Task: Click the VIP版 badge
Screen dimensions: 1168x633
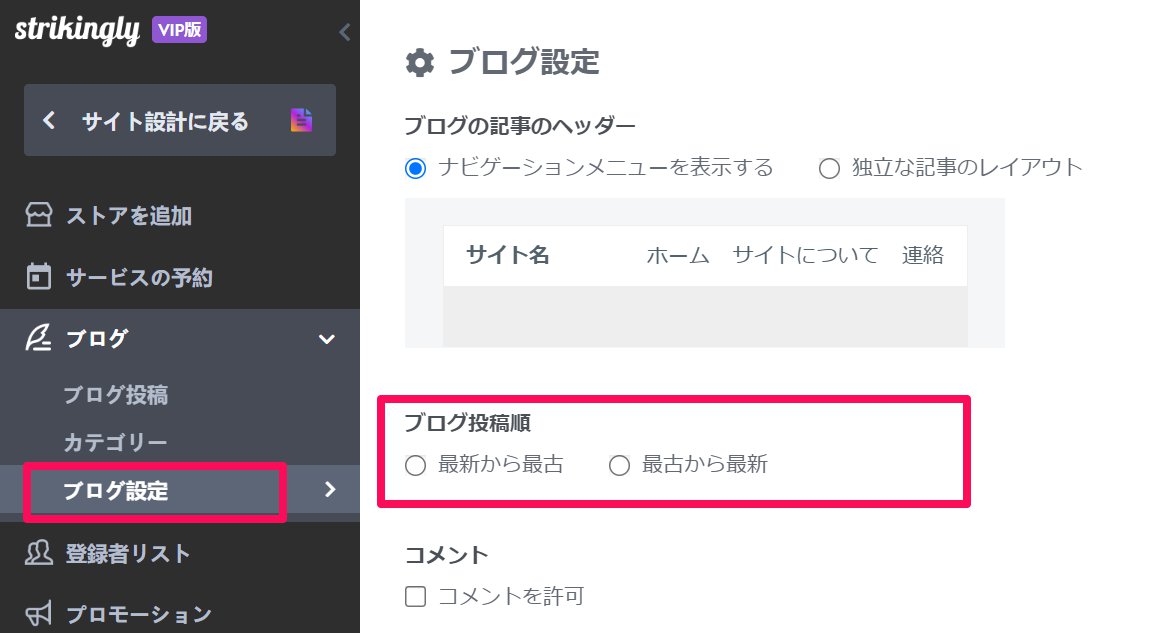Action: coord(180,30)
